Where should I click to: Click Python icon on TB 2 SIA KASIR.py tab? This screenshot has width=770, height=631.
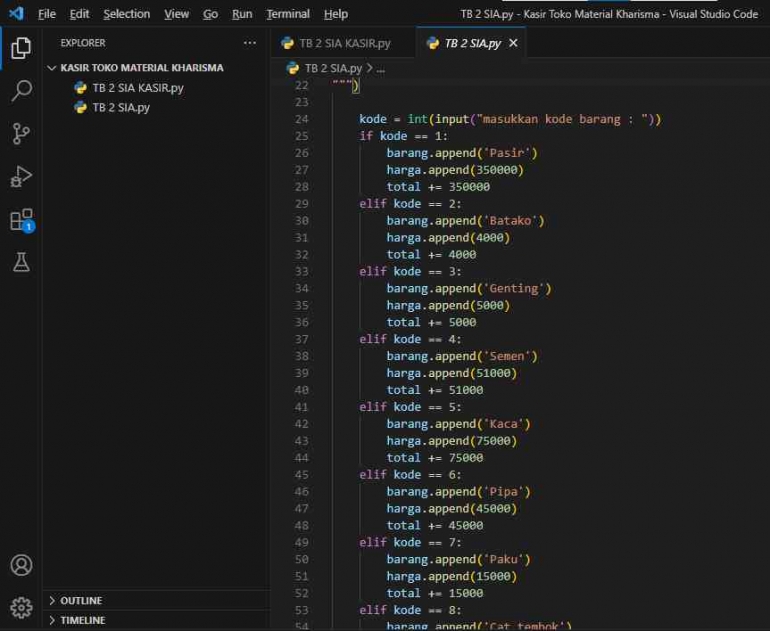tap(287, 43)
